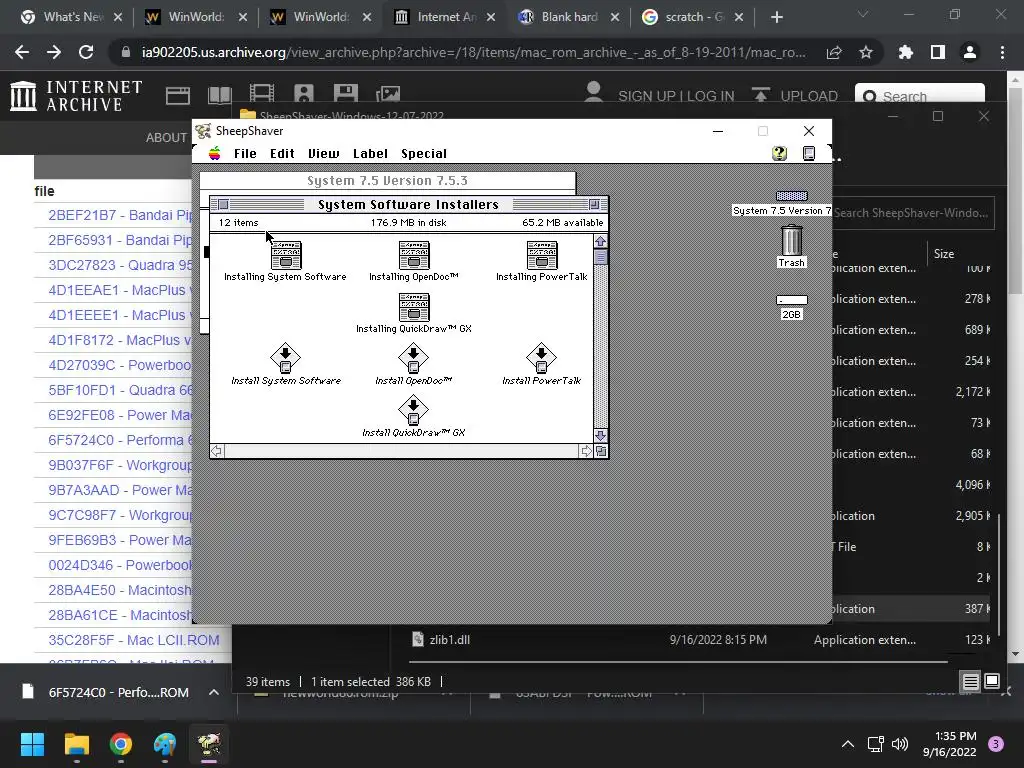The height and width of the screenshot is (768, 1024).
Task: Click the close box of System Software Installers window
Action: coord(223,204)
